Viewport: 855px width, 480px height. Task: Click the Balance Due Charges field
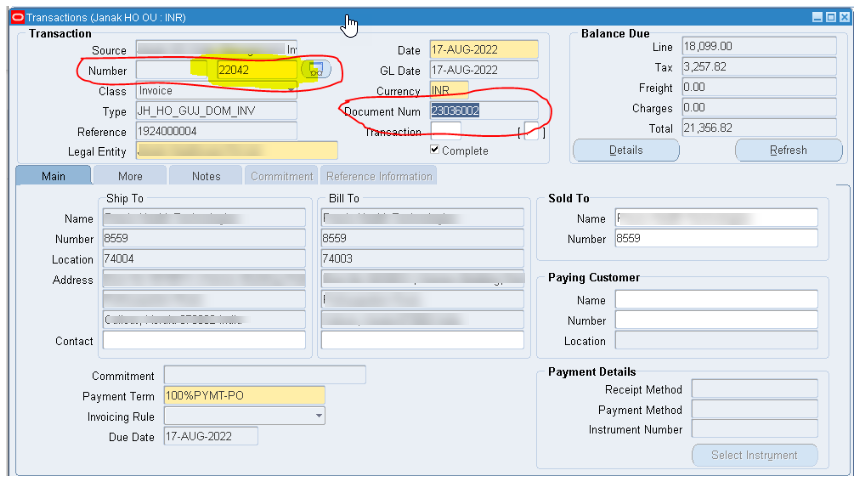point(759,107)
